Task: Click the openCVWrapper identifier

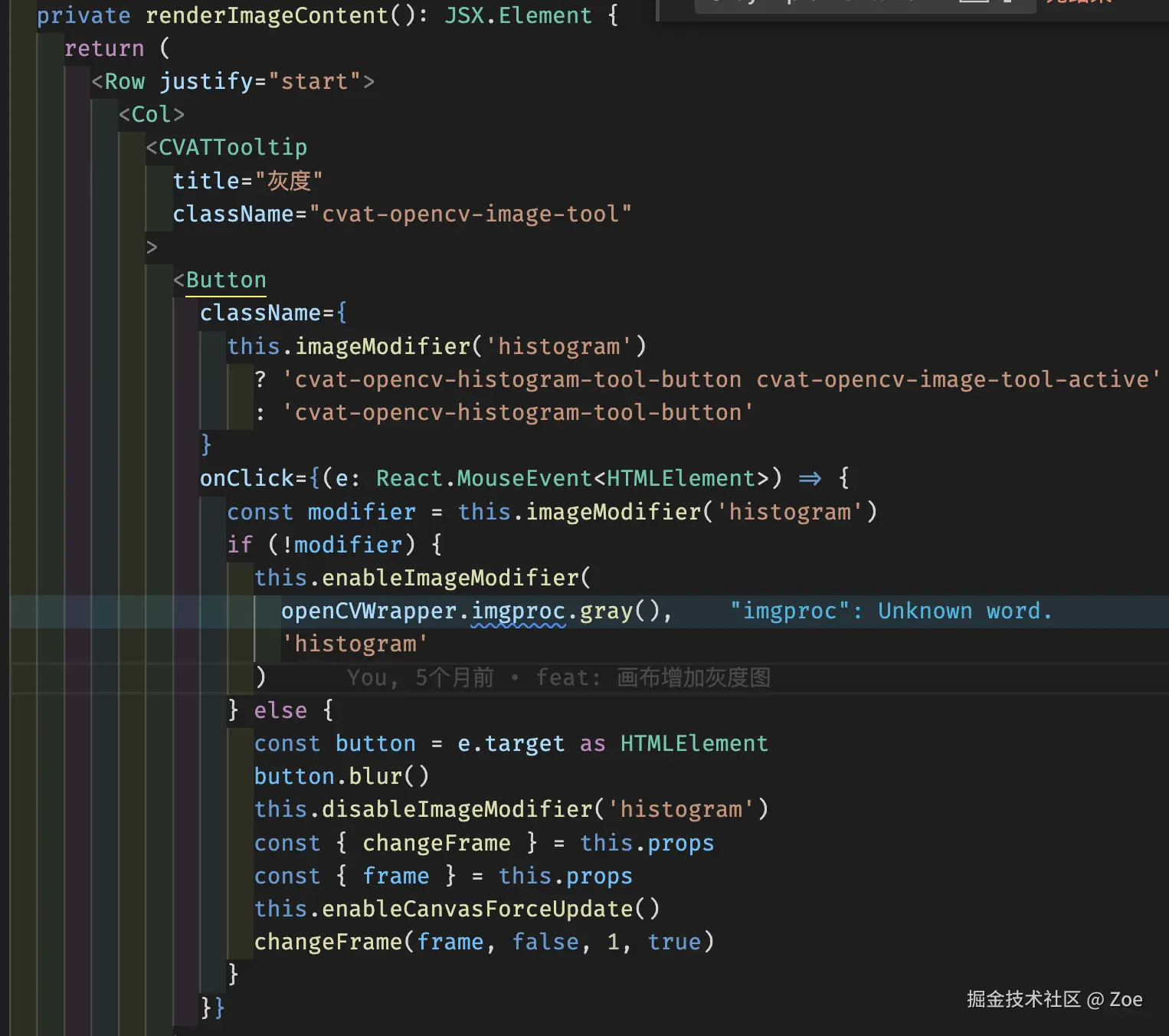Action: coord(368,611)
